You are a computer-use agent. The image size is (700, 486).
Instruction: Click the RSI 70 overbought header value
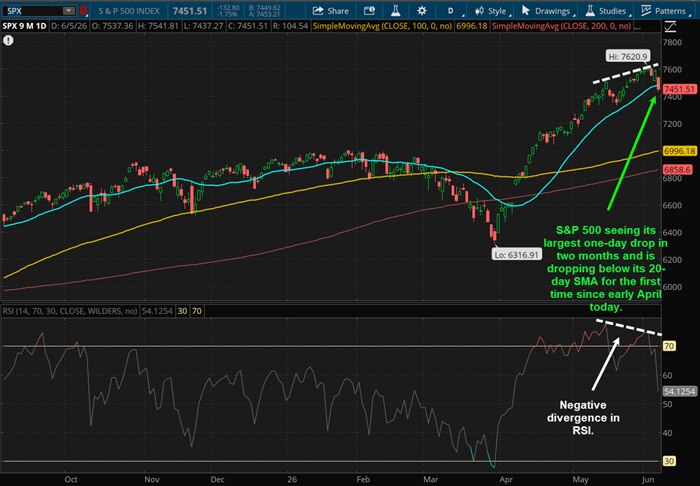point(197,311)
